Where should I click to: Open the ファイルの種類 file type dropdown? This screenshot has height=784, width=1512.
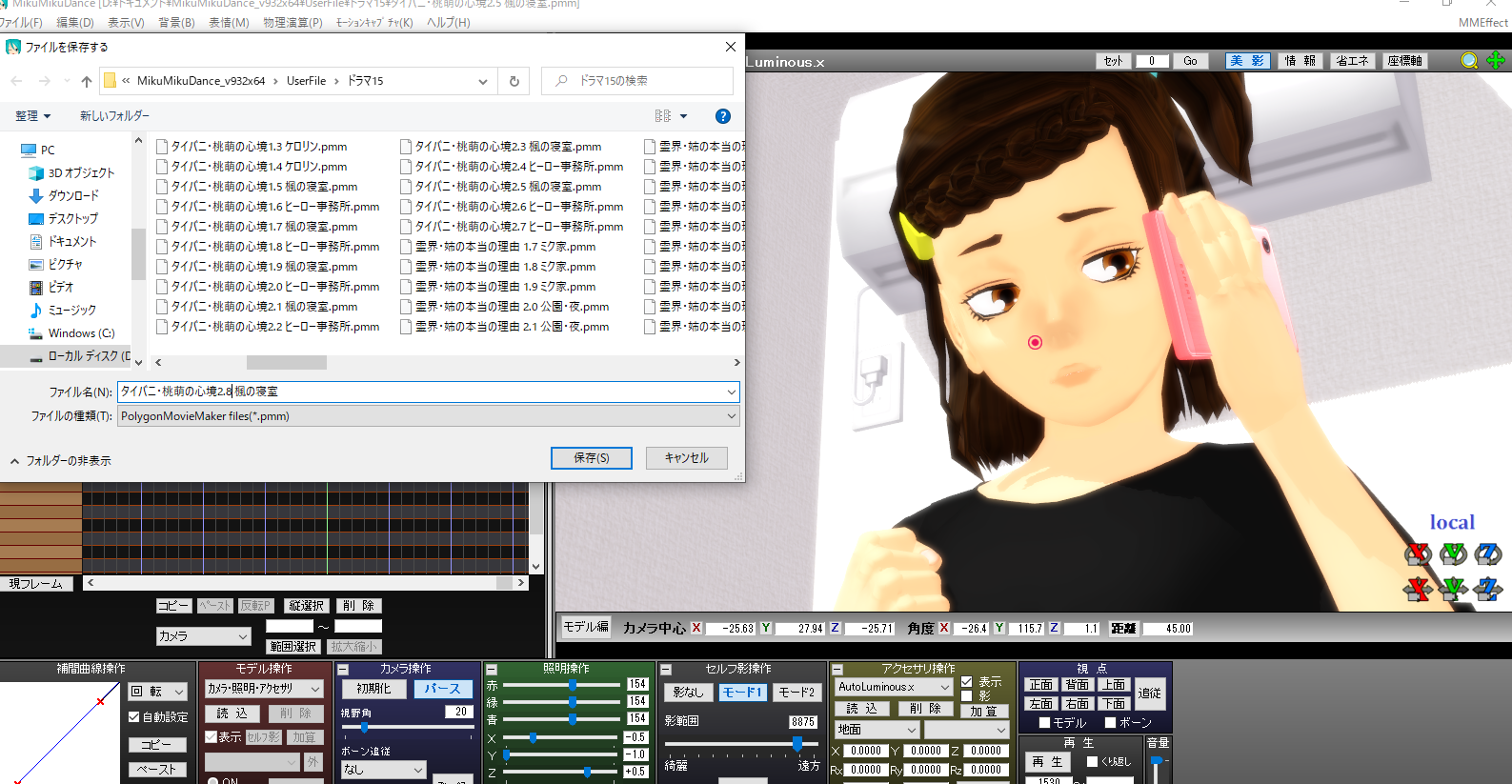(731, 416)
